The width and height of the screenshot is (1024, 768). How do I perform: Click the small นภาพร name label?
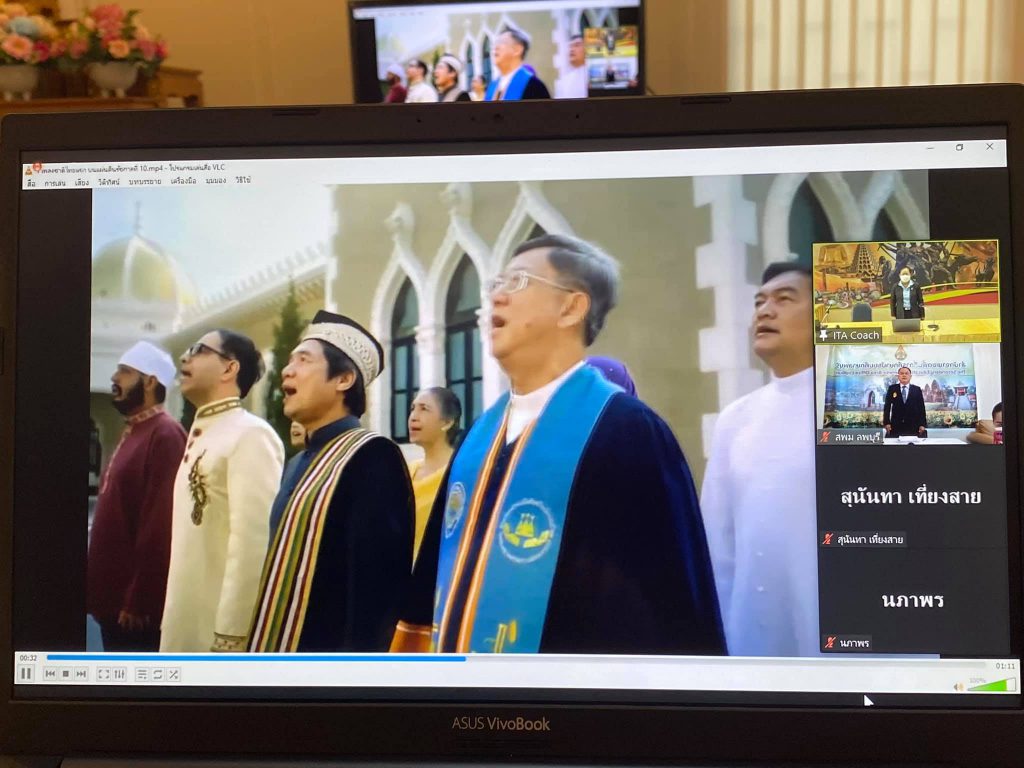click(855, 643)
